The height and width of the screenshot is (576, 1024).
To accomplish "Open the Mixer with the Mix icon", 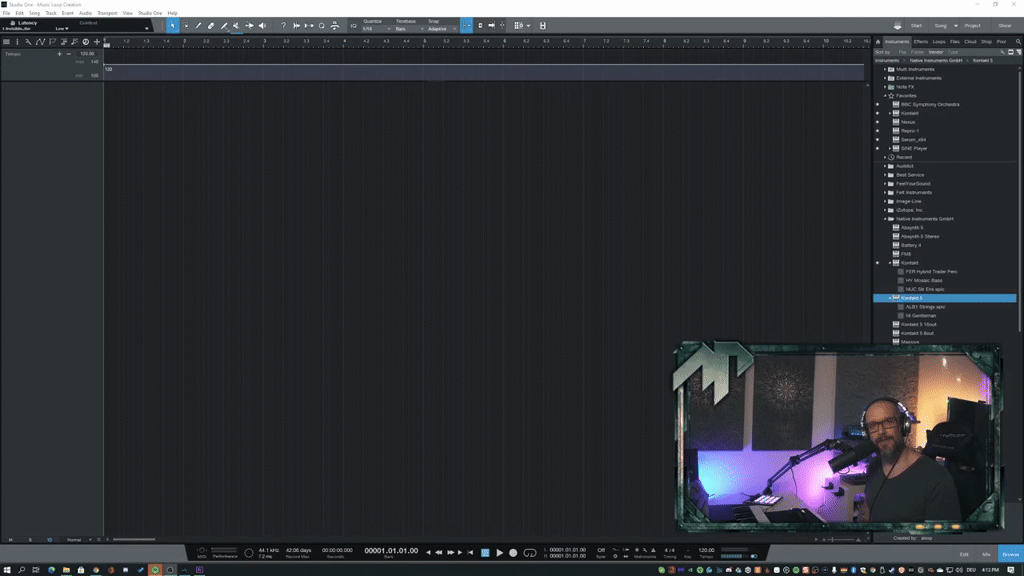I will pyautogui.click(x=987, y=553).
